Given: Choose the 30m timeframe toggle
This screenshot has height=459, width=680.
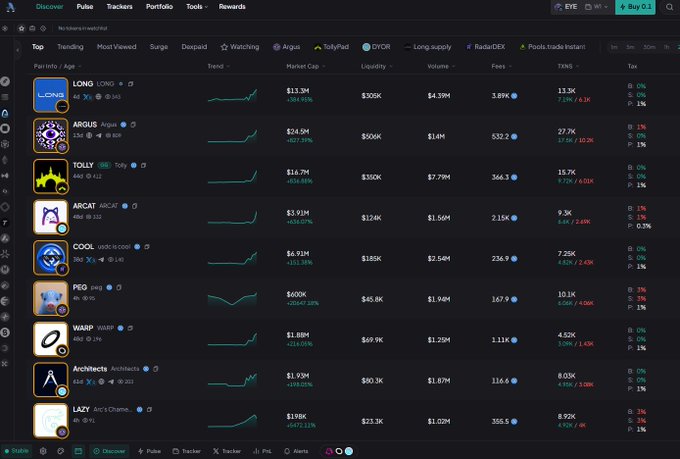Looking at the screenshot, I should point(649,47).
